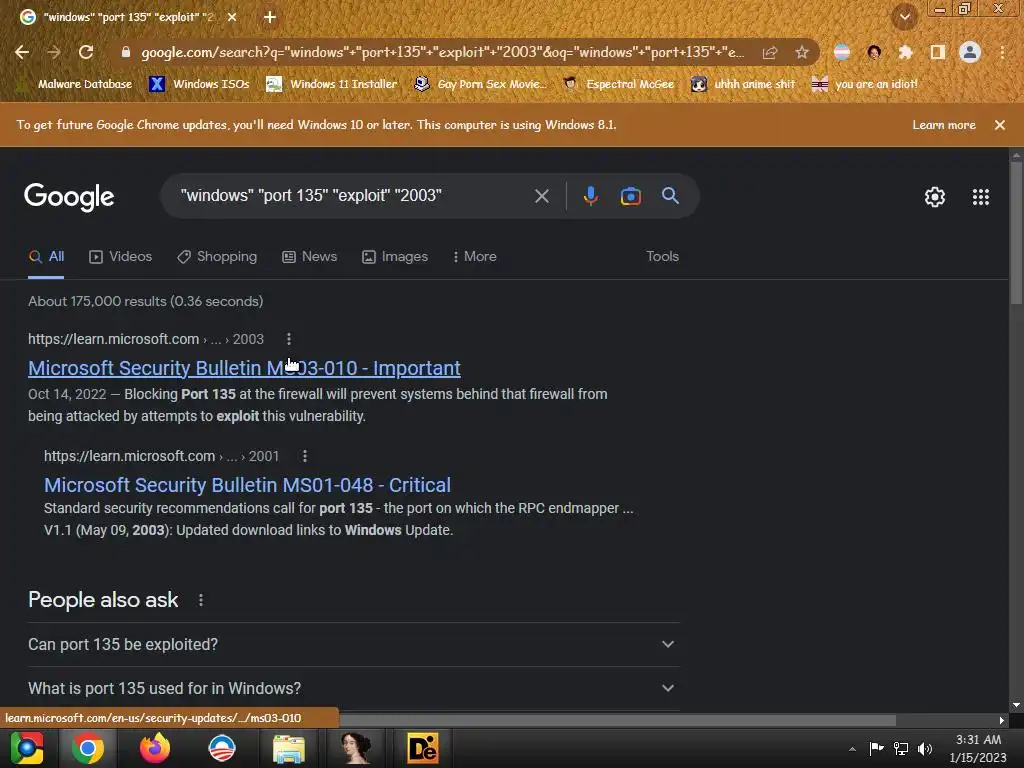This screenshot has width=1024, height=768.
Task: Expand "What is port 135 used for" question
Action: (x=354, y=688)
